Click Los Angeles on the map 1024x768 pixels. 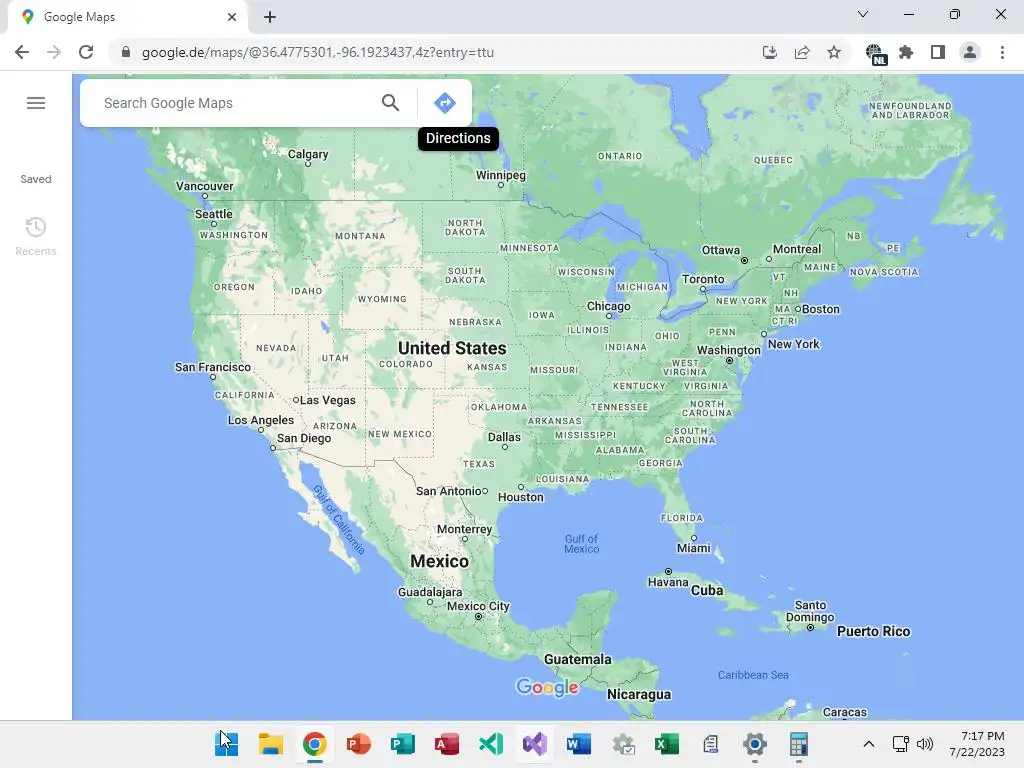(261, 420)
